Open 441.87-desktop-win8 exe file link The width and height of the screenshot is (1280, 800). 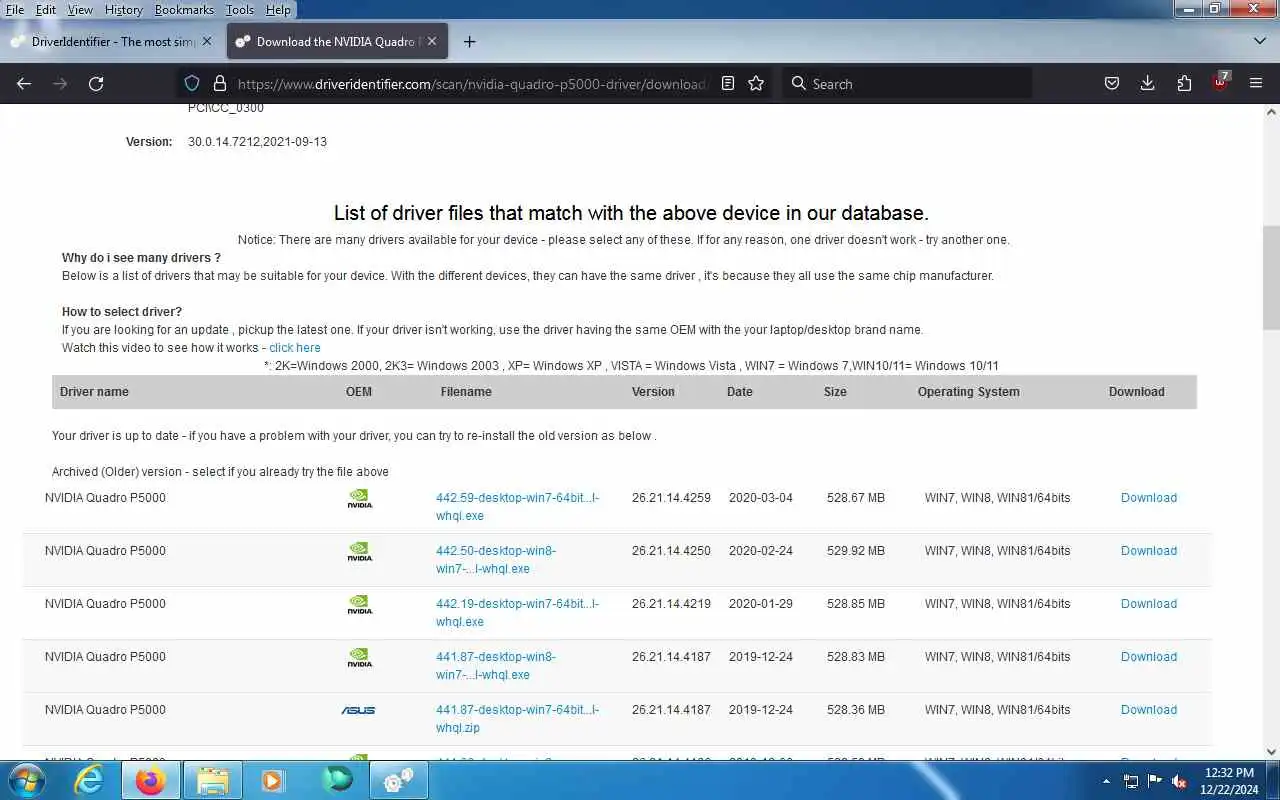[496, 666]
